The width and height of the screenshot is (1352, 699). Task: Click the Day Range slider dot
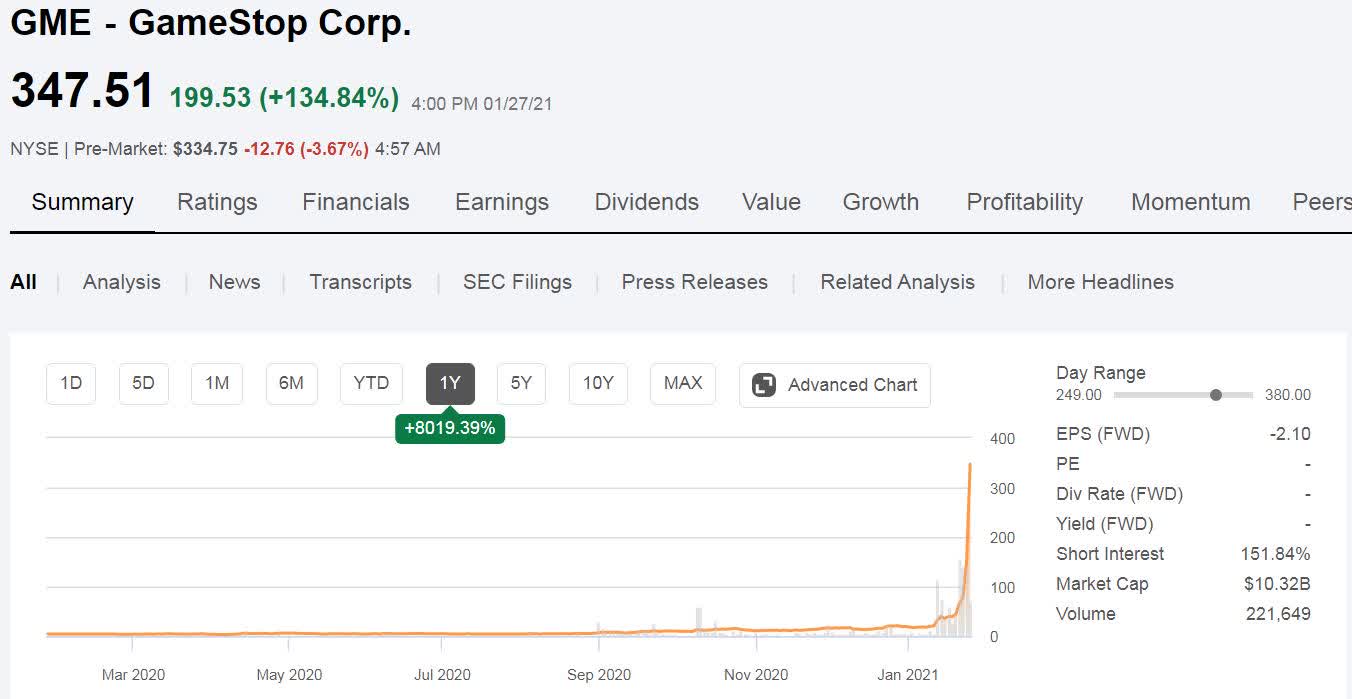point(1216,395)
